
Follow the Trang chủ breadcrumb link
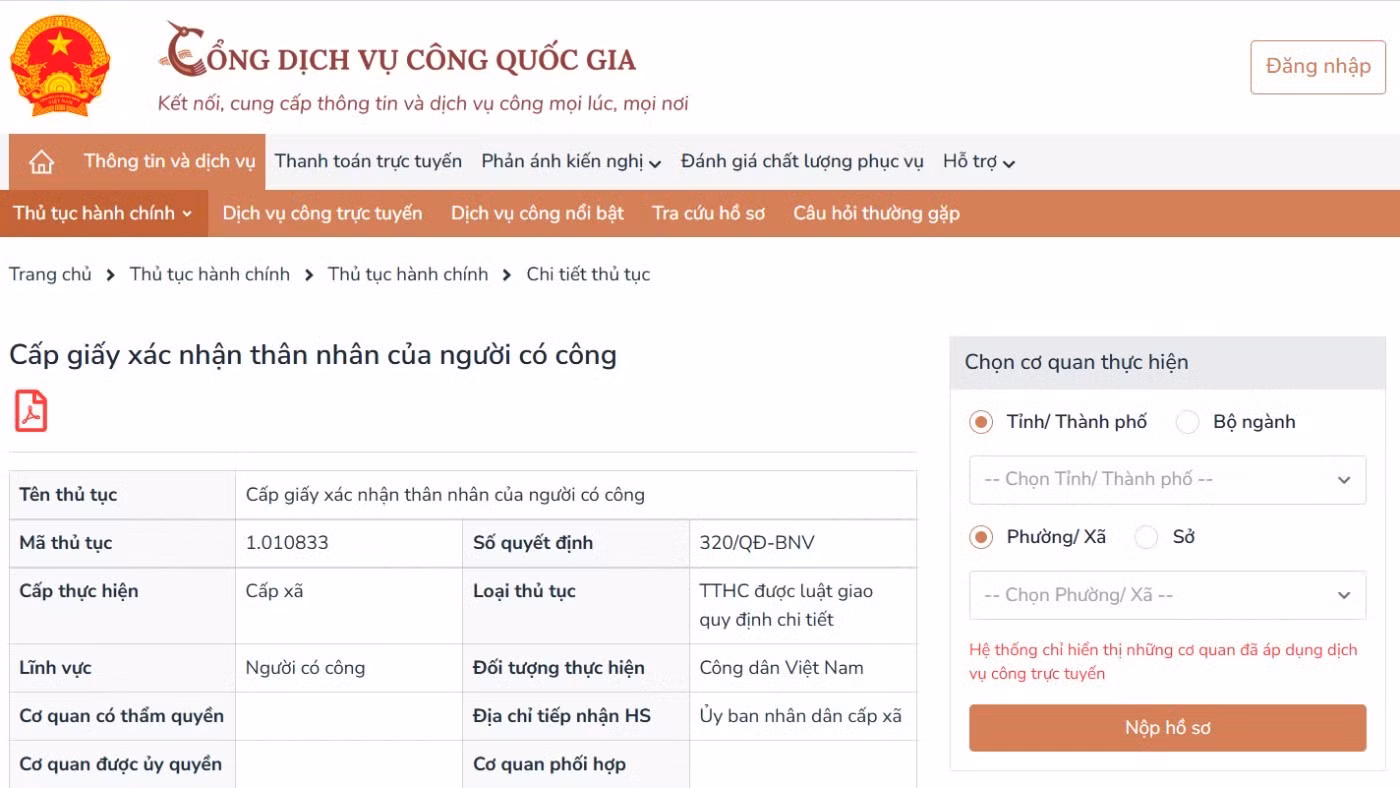50,274
